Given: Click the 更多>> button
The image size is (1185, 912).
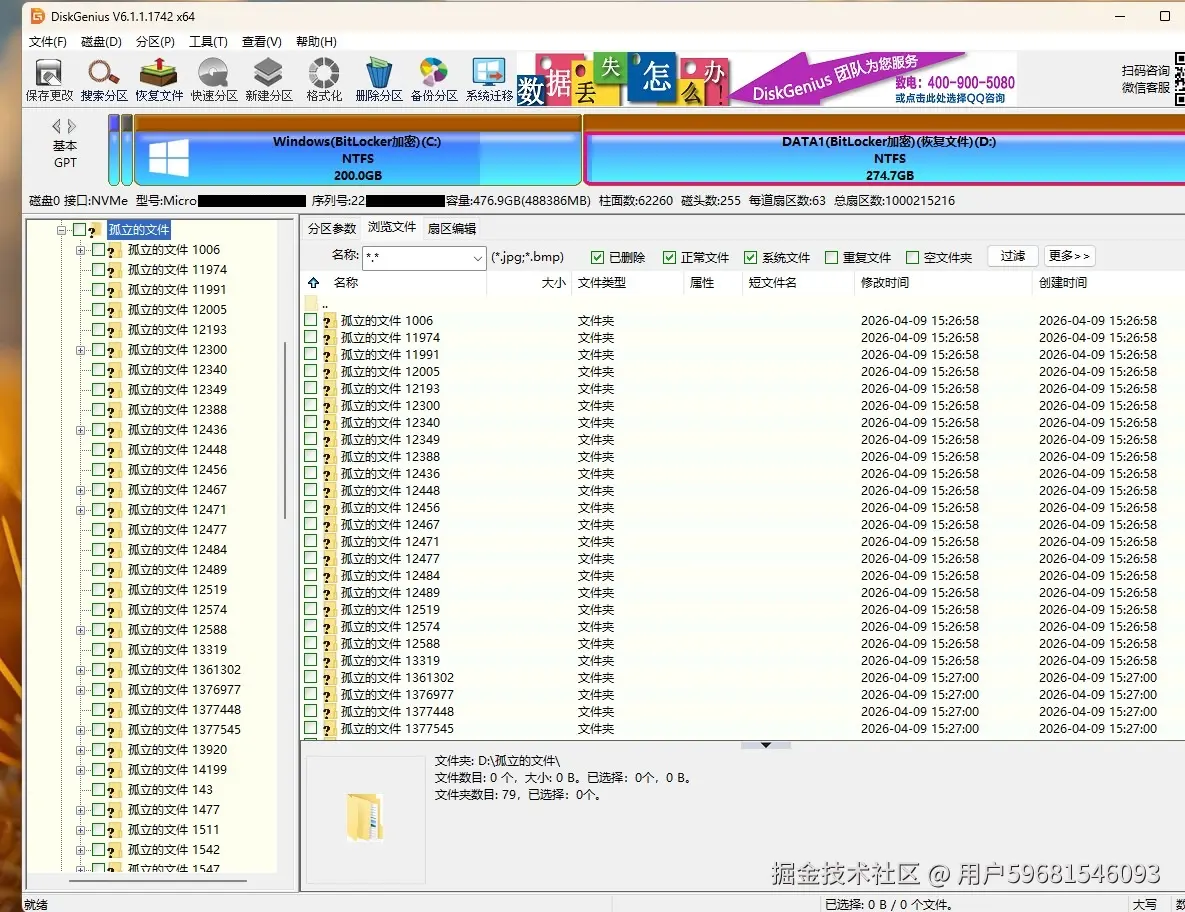Looking at the screenshot, I should coord(1069,256).
